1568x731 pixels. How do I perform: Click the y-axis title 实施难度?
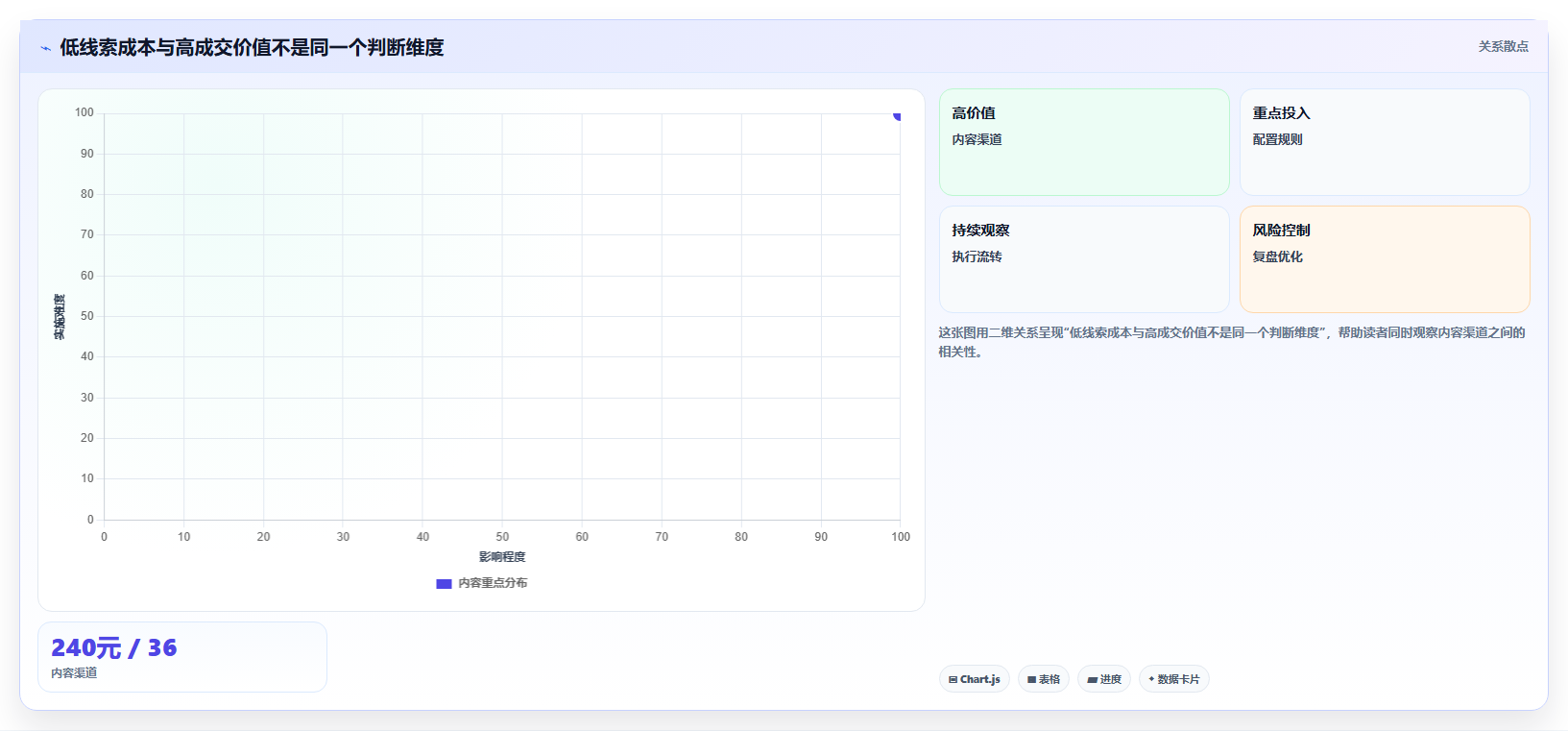[60, 316]
